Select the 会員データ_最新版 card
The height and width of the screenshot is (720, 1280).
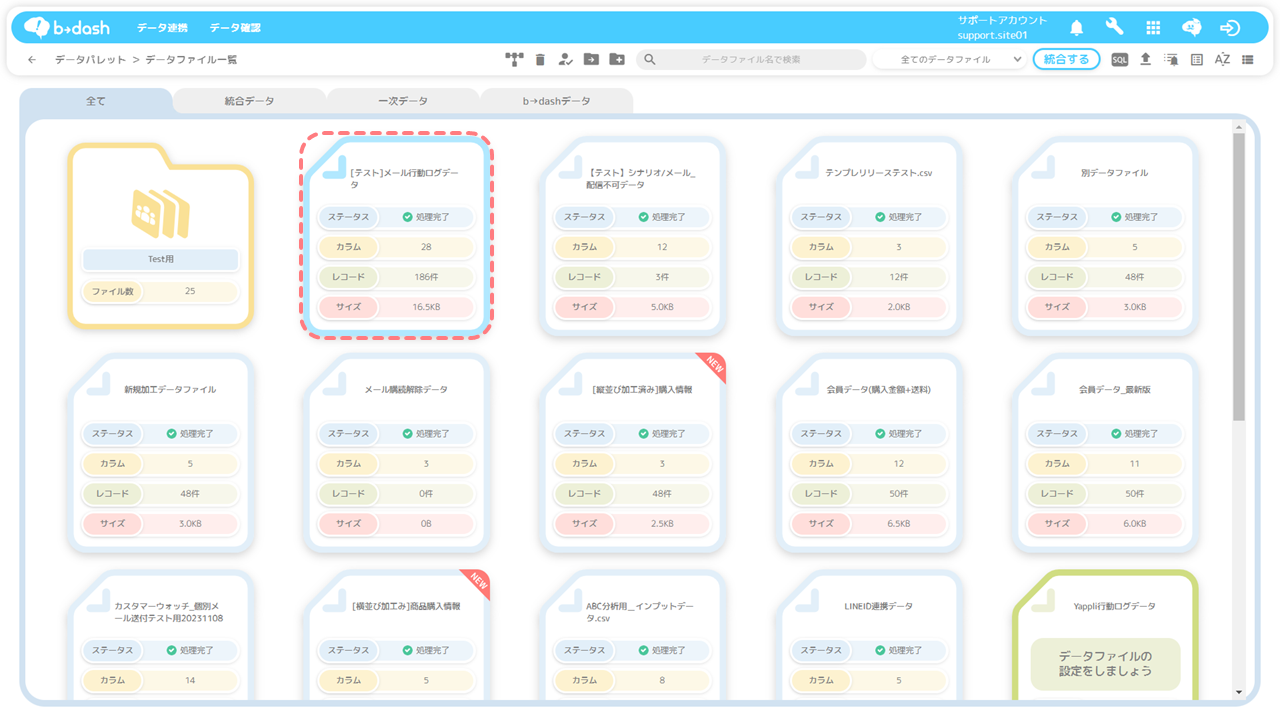[1105, 453]
